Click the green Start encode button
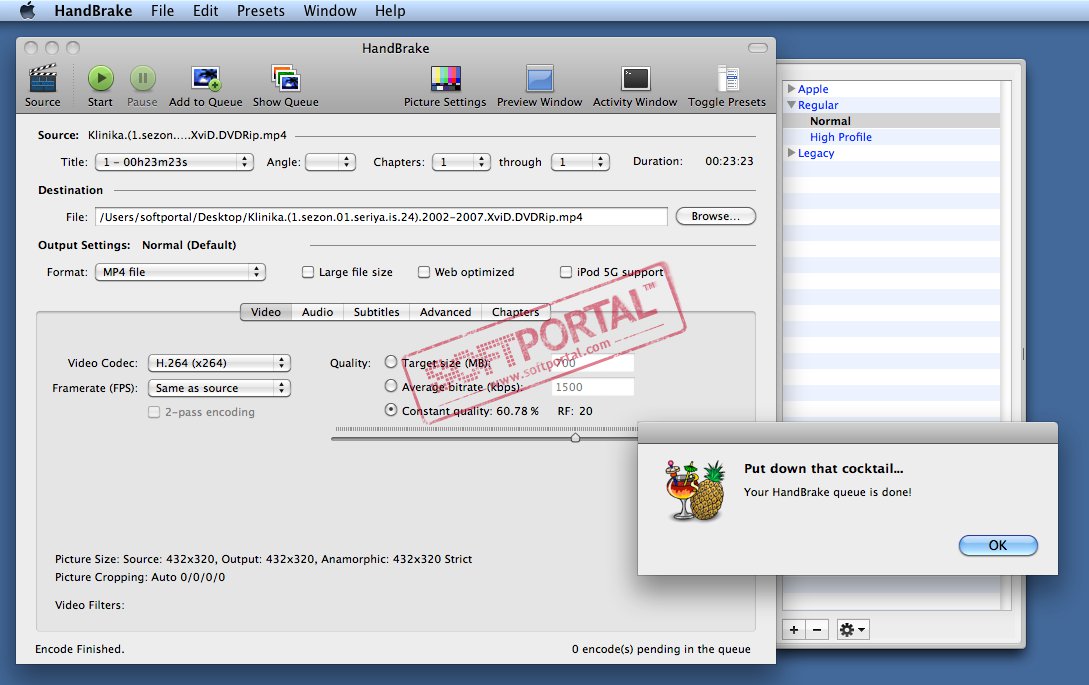1089x685 pixels. click(x=101, y=78)
